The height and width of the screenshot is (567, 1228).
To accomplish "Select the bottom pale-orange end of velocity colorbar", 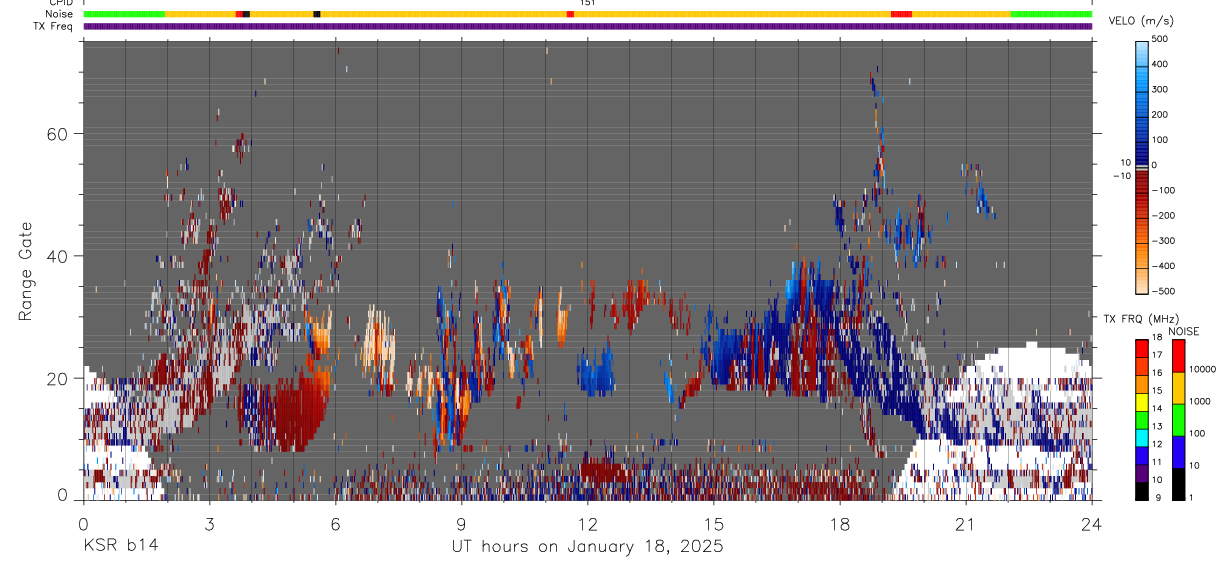I will [1141, 286].
